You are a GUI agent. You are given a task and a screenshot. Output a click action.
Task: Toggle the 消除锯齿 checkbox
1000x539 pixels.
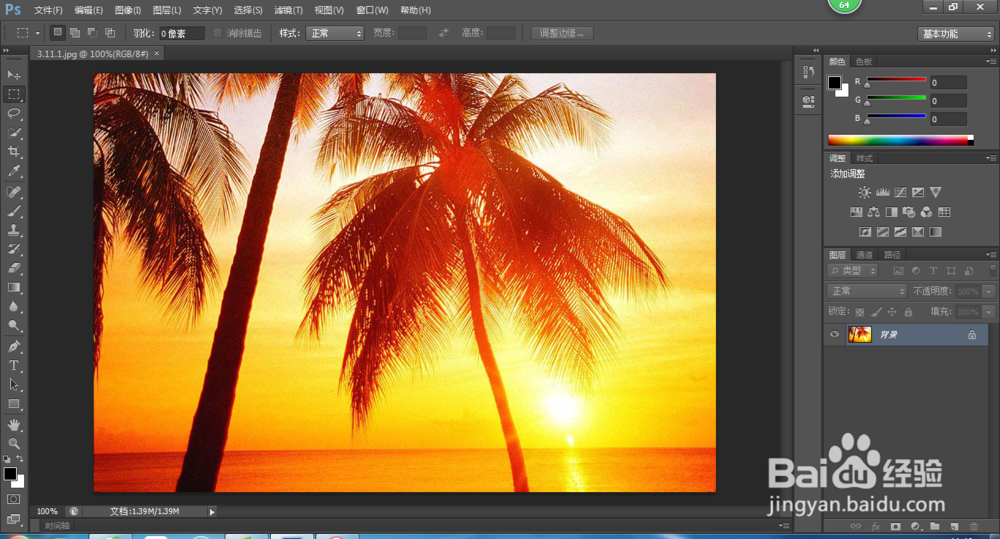(217, 33)
